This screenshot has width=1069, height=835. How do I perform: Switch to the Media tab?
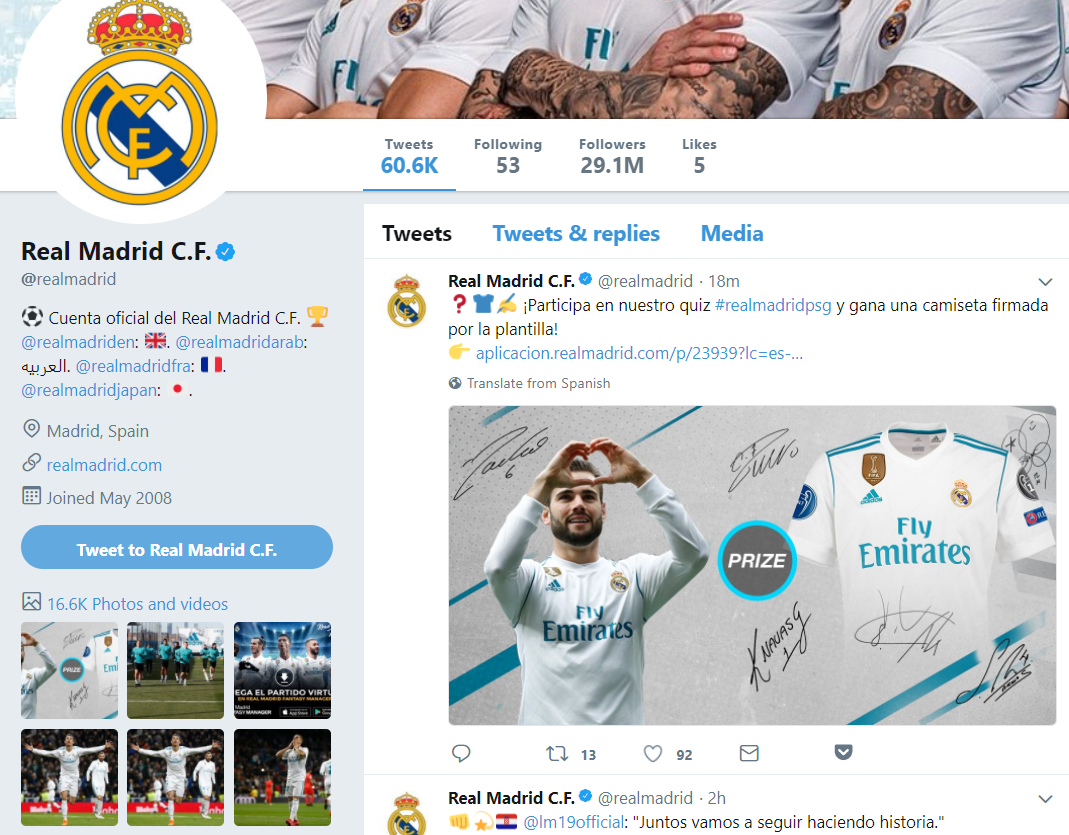click(x=732, y=233)
